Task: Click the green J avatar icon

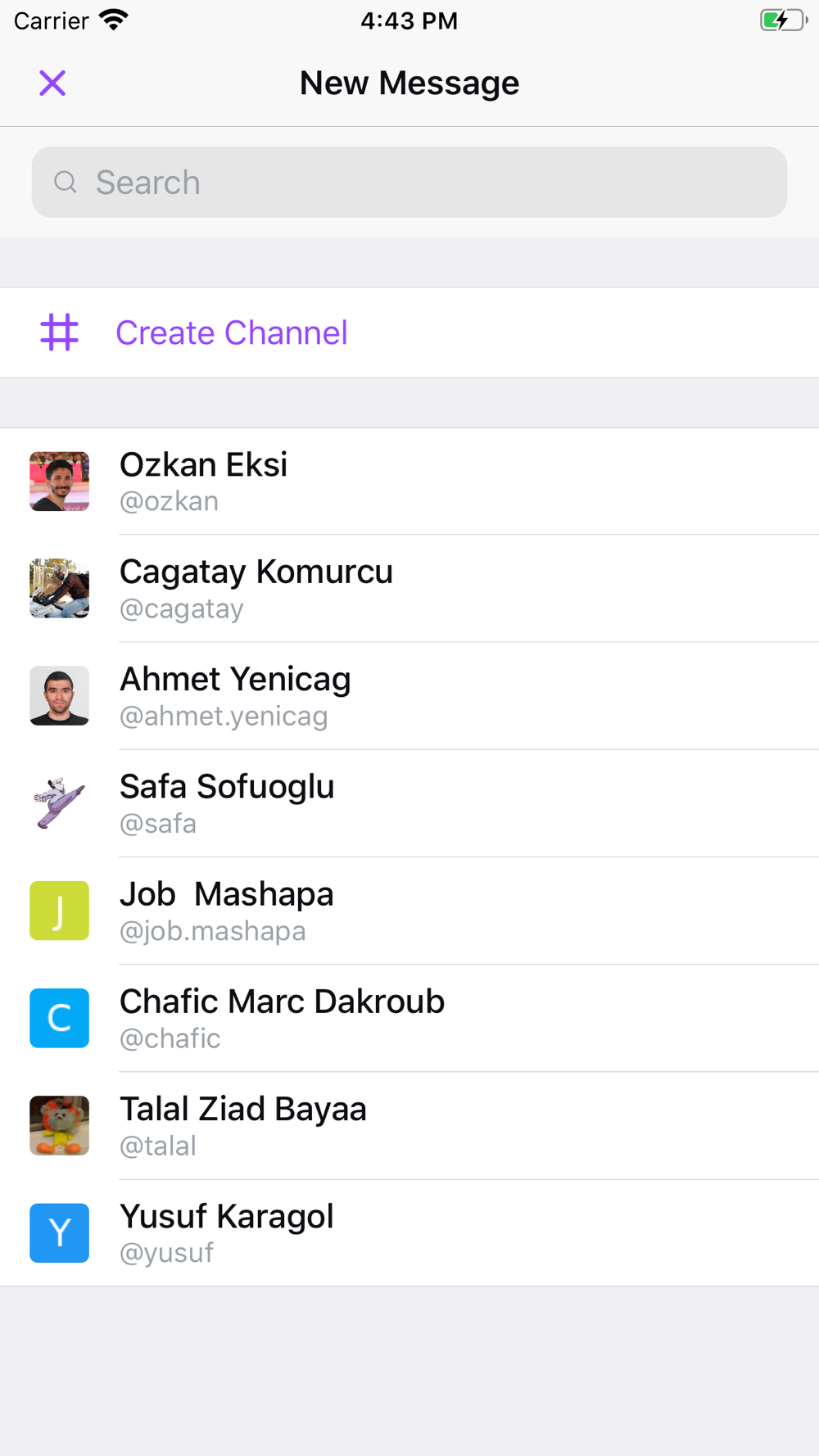Action: click(59, 911)
